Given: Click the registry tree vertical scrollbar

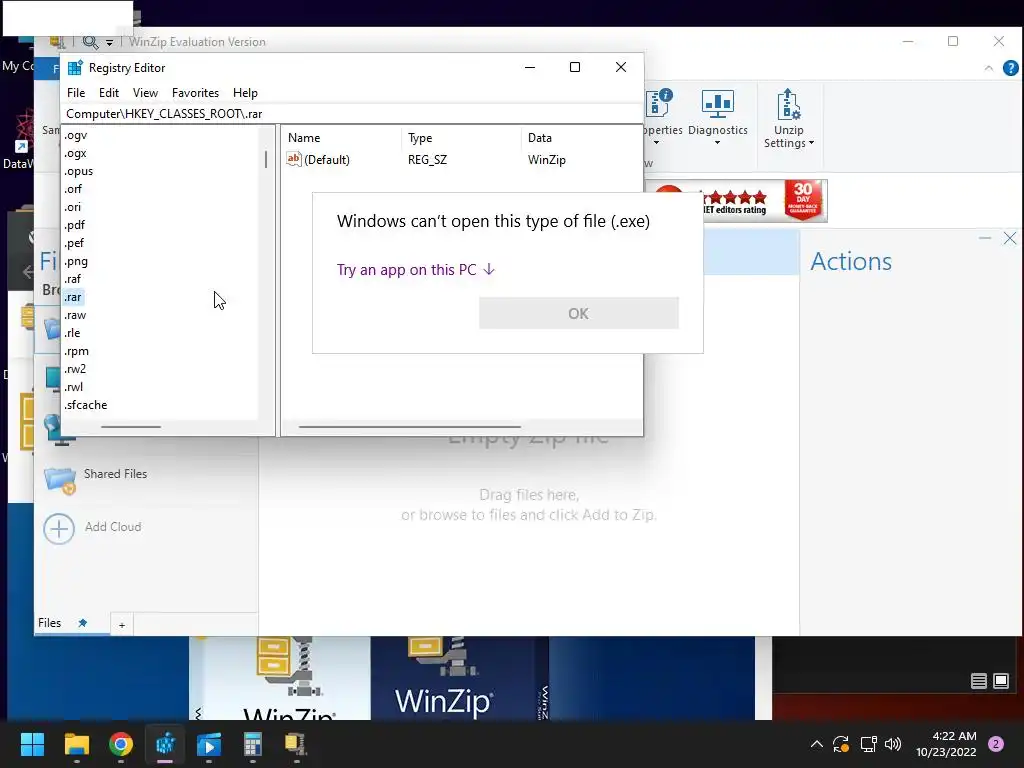Looking at the screenshot, I should (x=266, y=159).
